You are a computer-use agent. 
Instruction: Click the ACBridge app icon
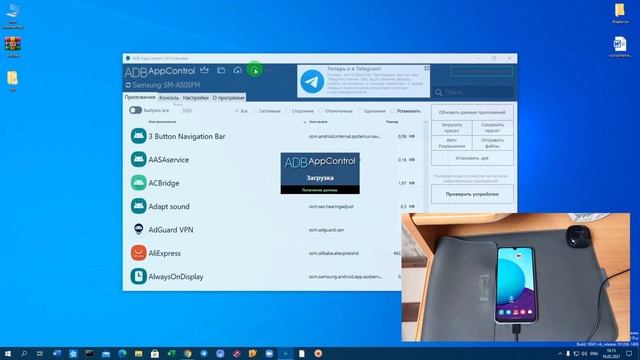pyautogui.click(x=138, y=182)
